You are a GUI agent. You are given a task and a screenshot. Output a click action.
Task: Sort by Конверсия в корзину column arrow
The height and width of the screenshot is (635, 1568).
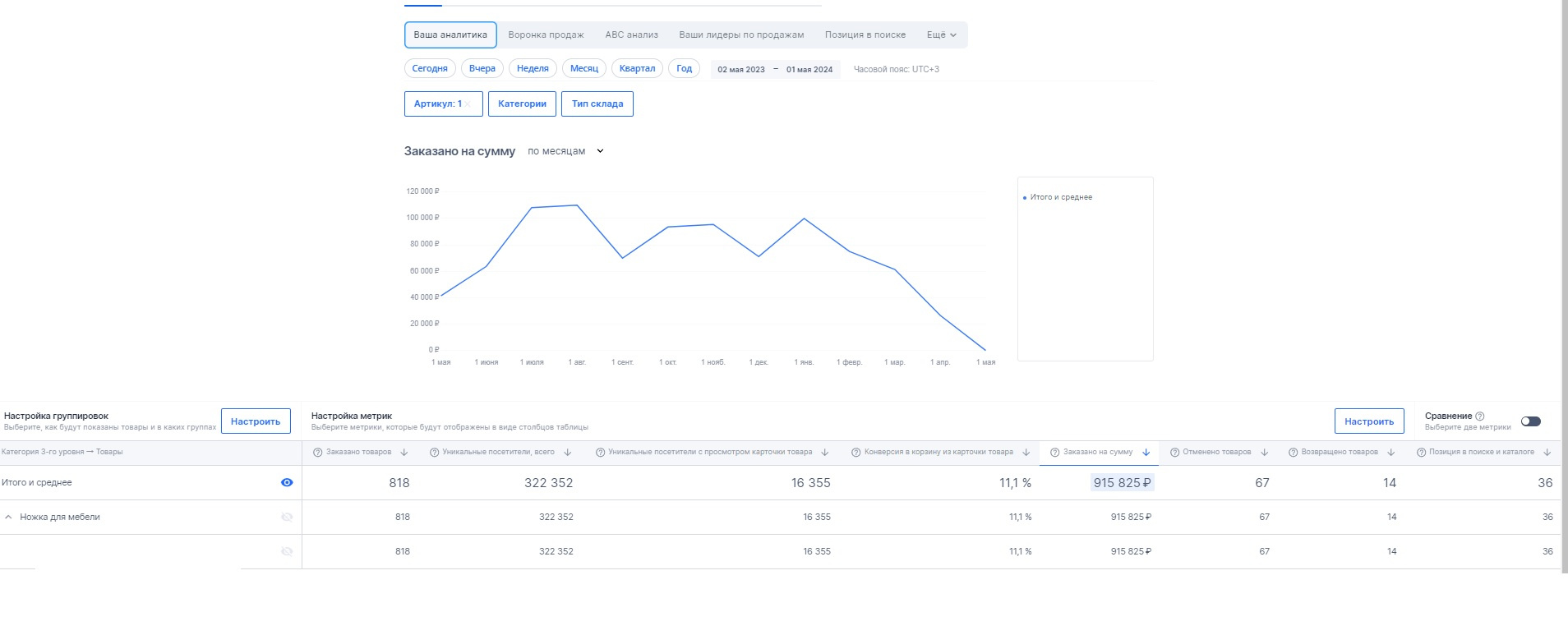(1026, 453)
